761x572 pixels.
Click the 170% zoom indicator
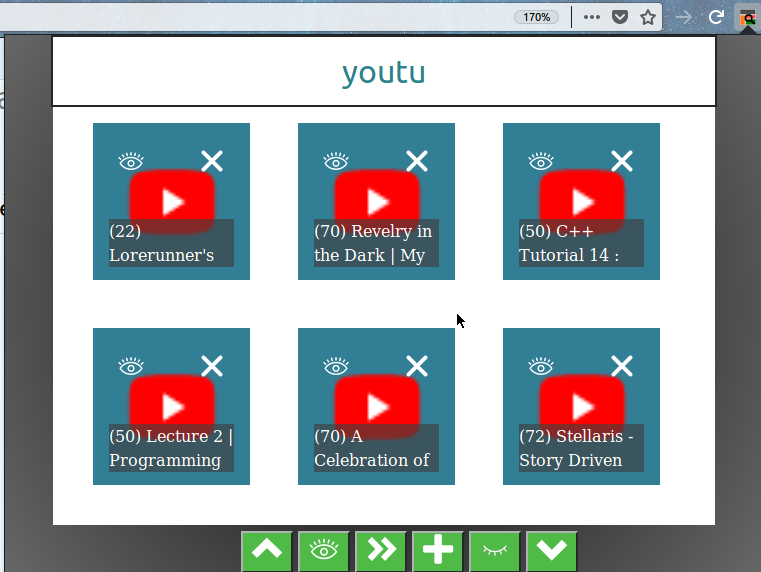point(536,17)
